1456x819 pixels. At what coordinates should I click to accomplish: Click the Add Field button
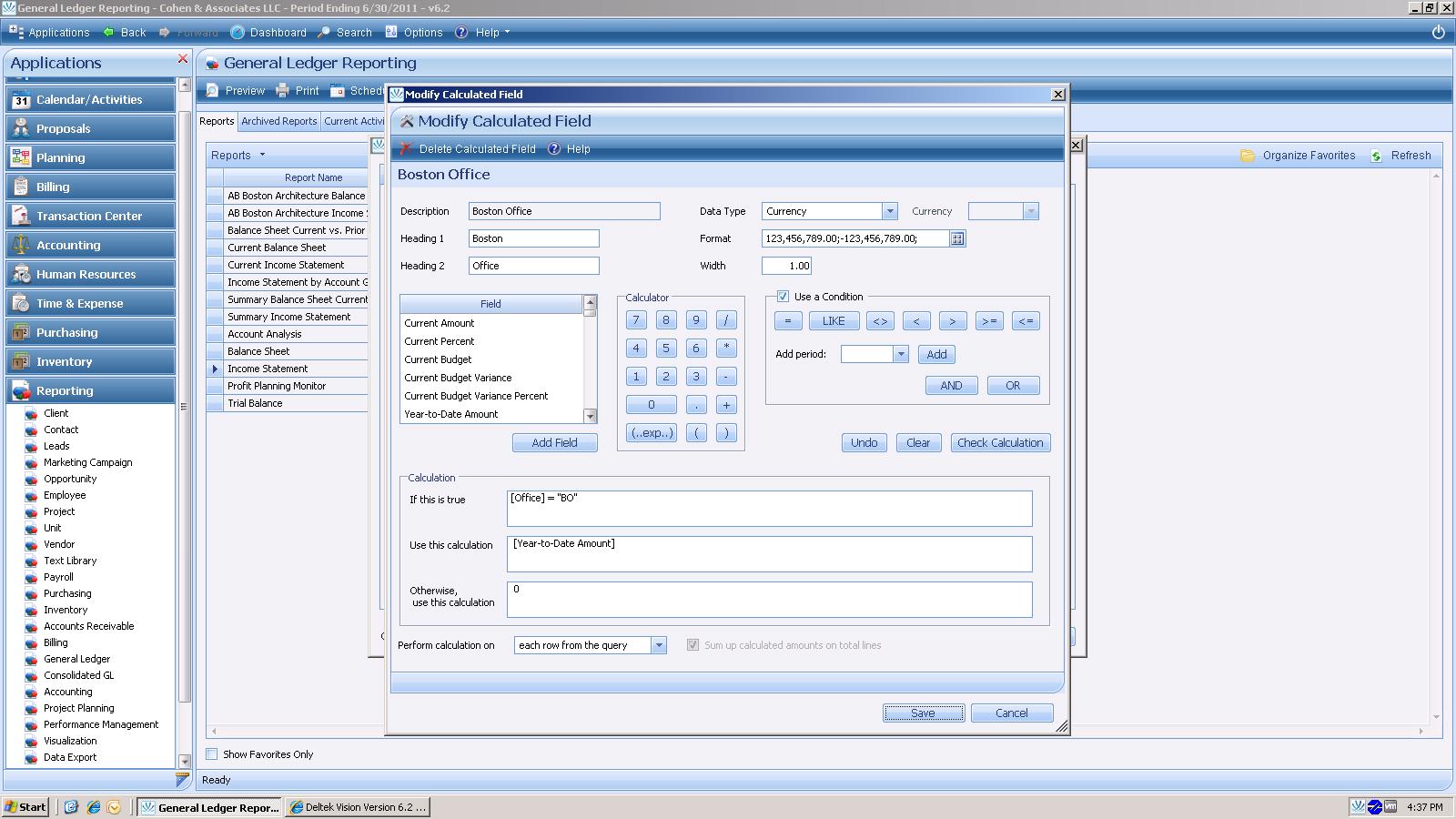(554, 443)
